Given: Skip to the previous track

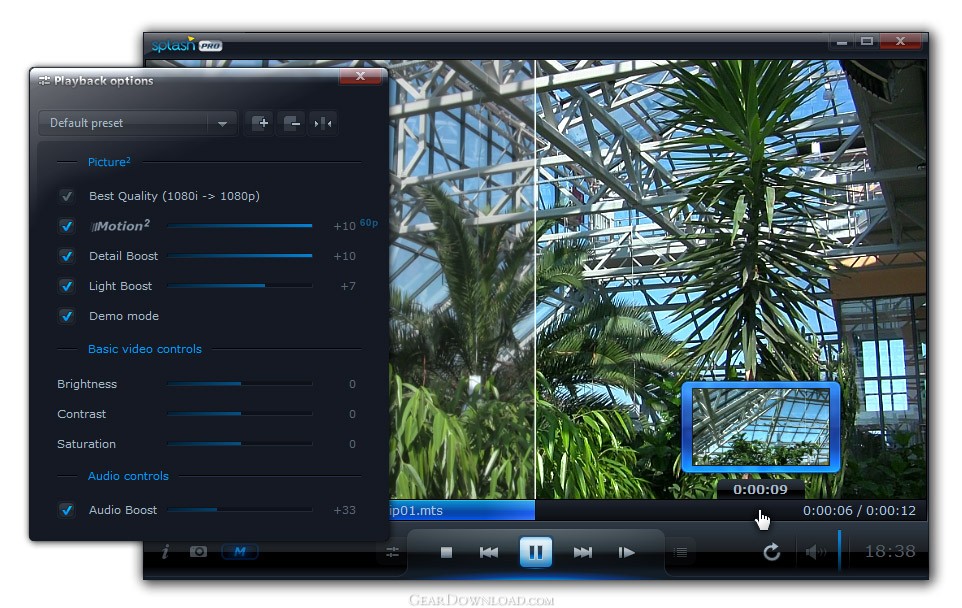Looking at the screenshot, I should (489, 553).
